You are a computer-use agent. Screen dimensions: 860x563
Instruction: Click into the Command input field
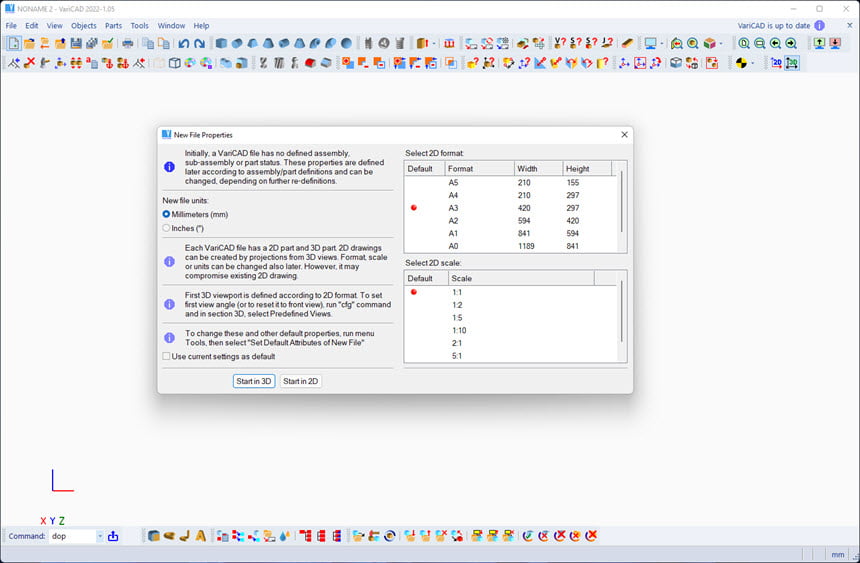[73, 536]
